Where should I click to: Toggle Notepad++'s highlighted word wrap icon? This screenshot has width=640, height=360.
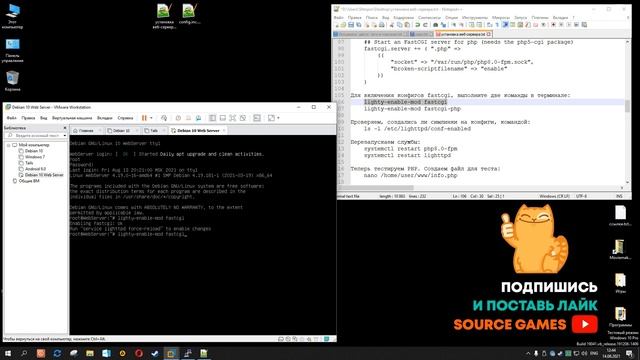coord(505,25)
